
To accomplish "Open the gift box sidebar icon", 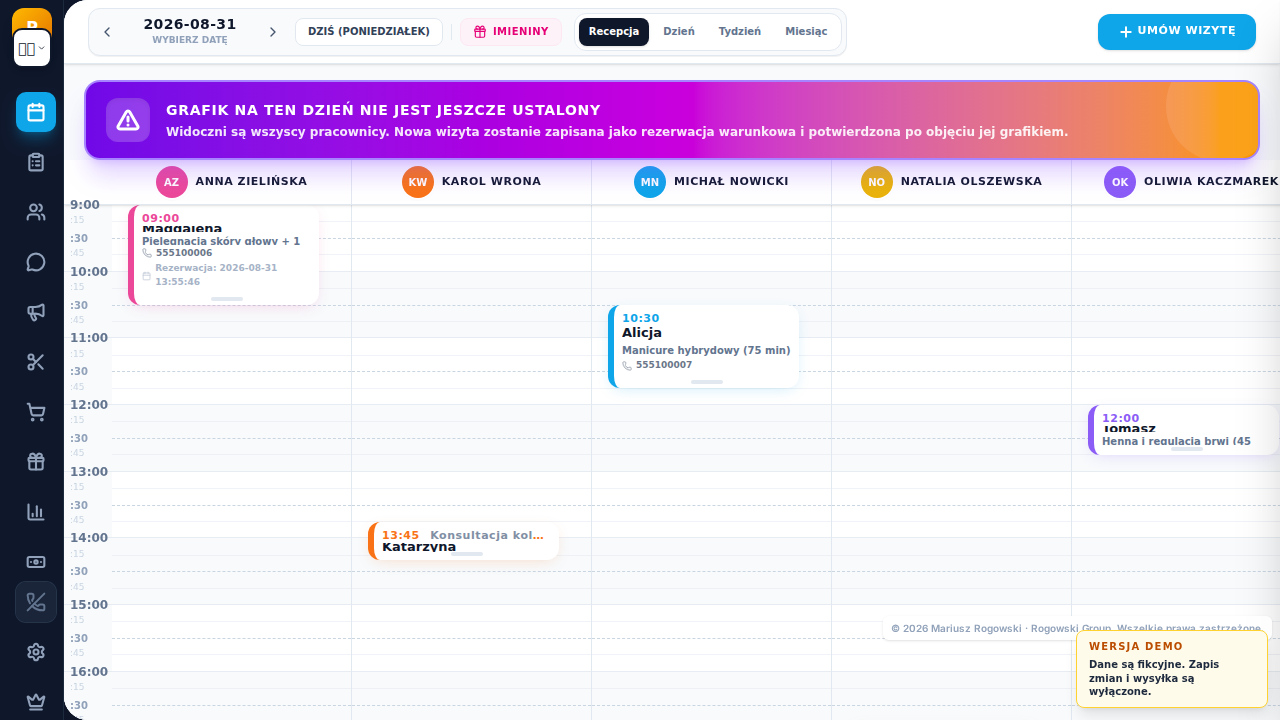I will click(x=36, y=462).
